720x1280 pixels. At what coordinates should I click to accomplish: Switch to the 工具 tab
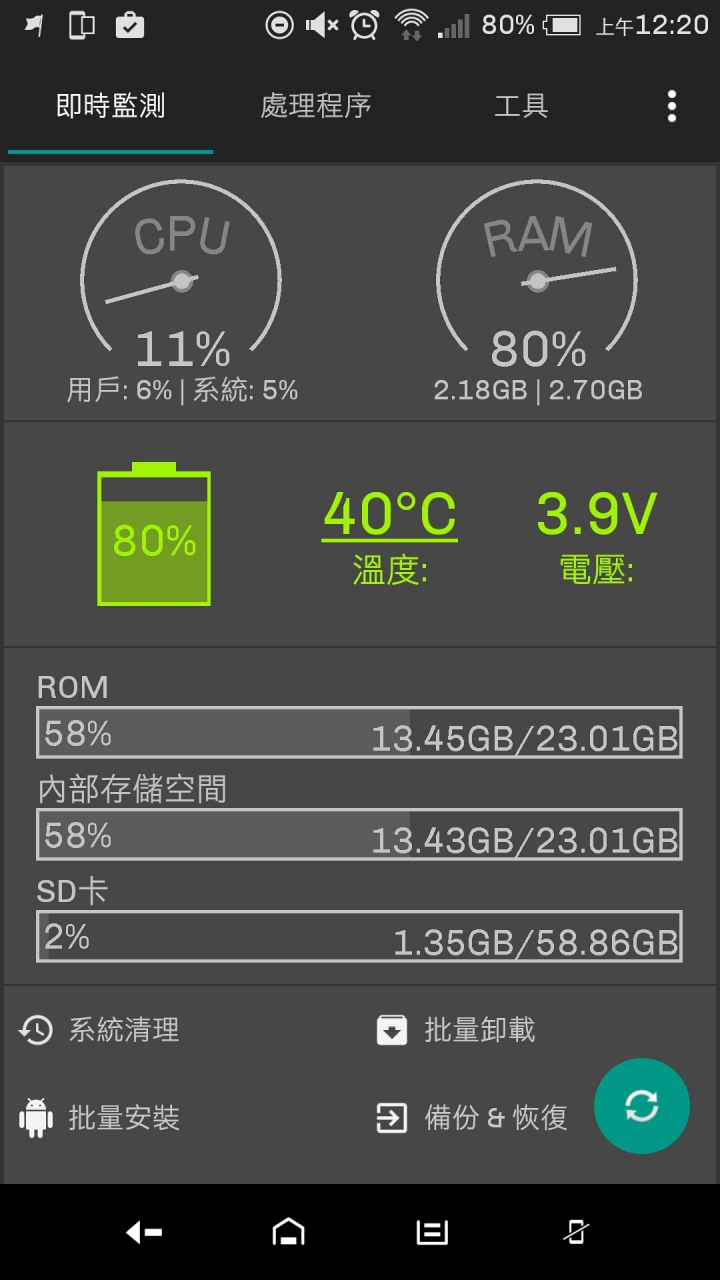tap(521, 106)
